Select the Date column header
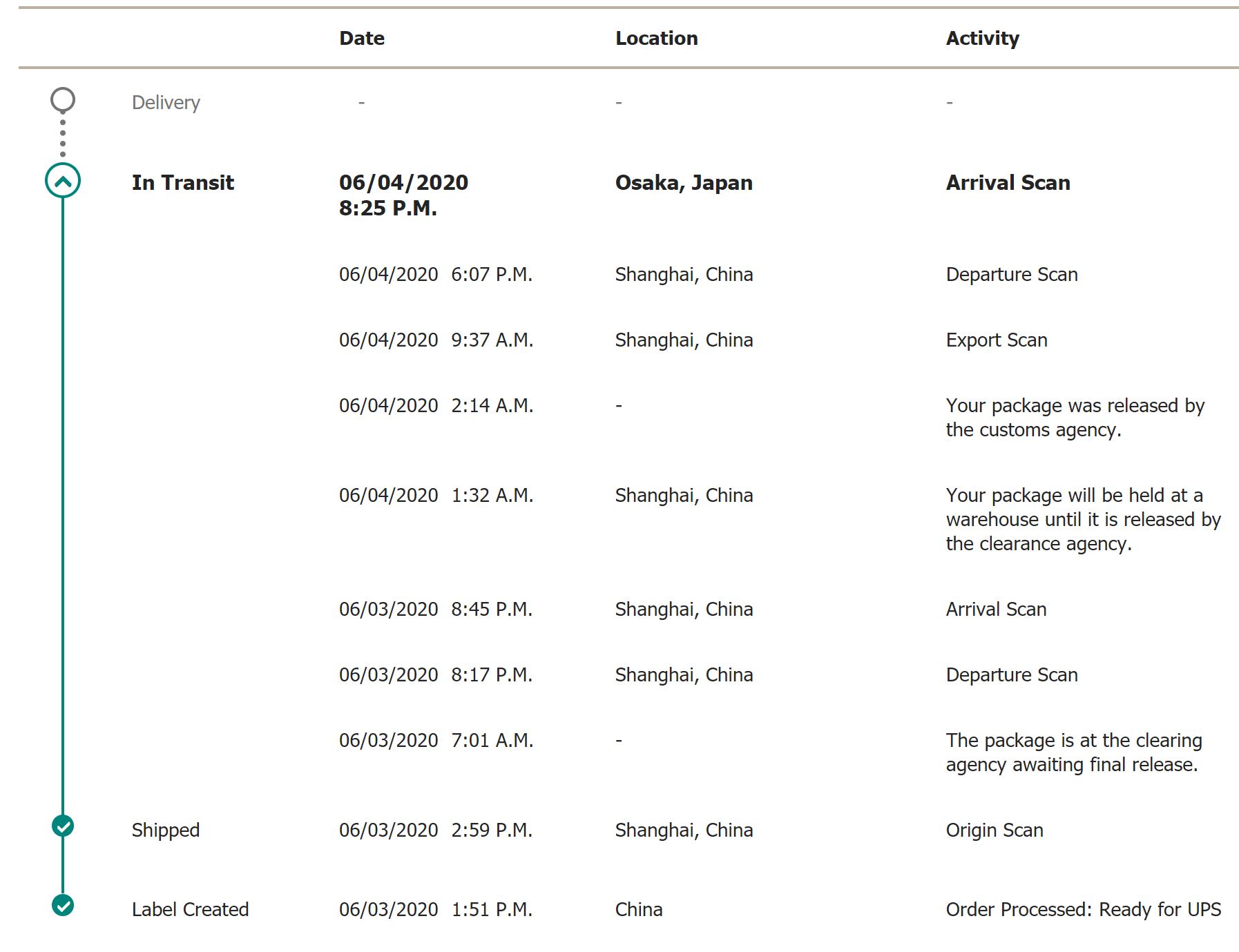 click(x=361, y=39)
